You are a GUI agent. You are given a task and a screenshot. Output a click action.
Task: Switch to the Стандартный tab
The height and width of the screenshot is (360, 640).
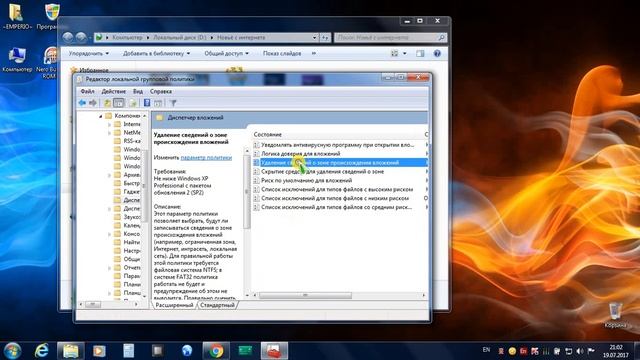pos(218,305)
